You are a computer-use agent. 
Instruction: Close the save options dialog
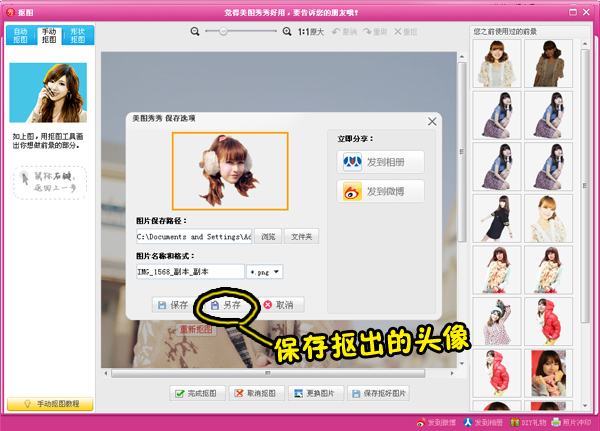click(432, 120)
